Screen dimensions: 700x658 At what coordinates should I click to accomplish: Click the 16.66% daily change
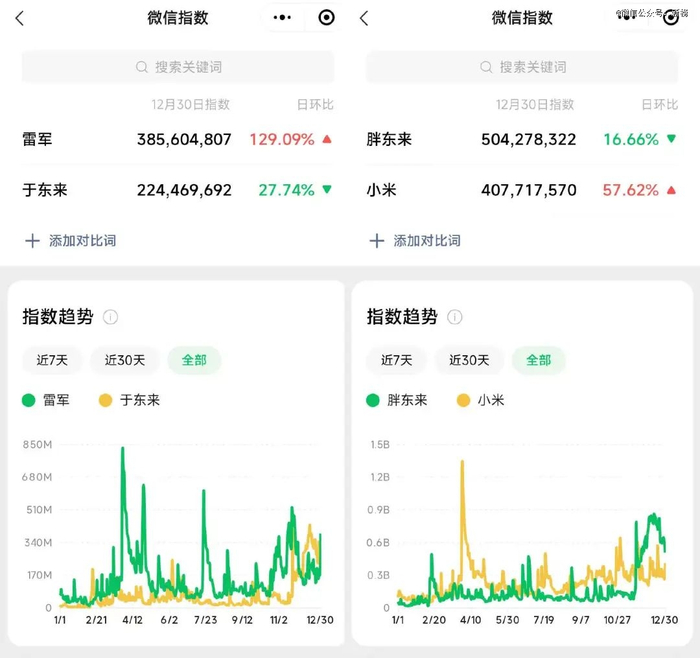[x=631, y=139]
